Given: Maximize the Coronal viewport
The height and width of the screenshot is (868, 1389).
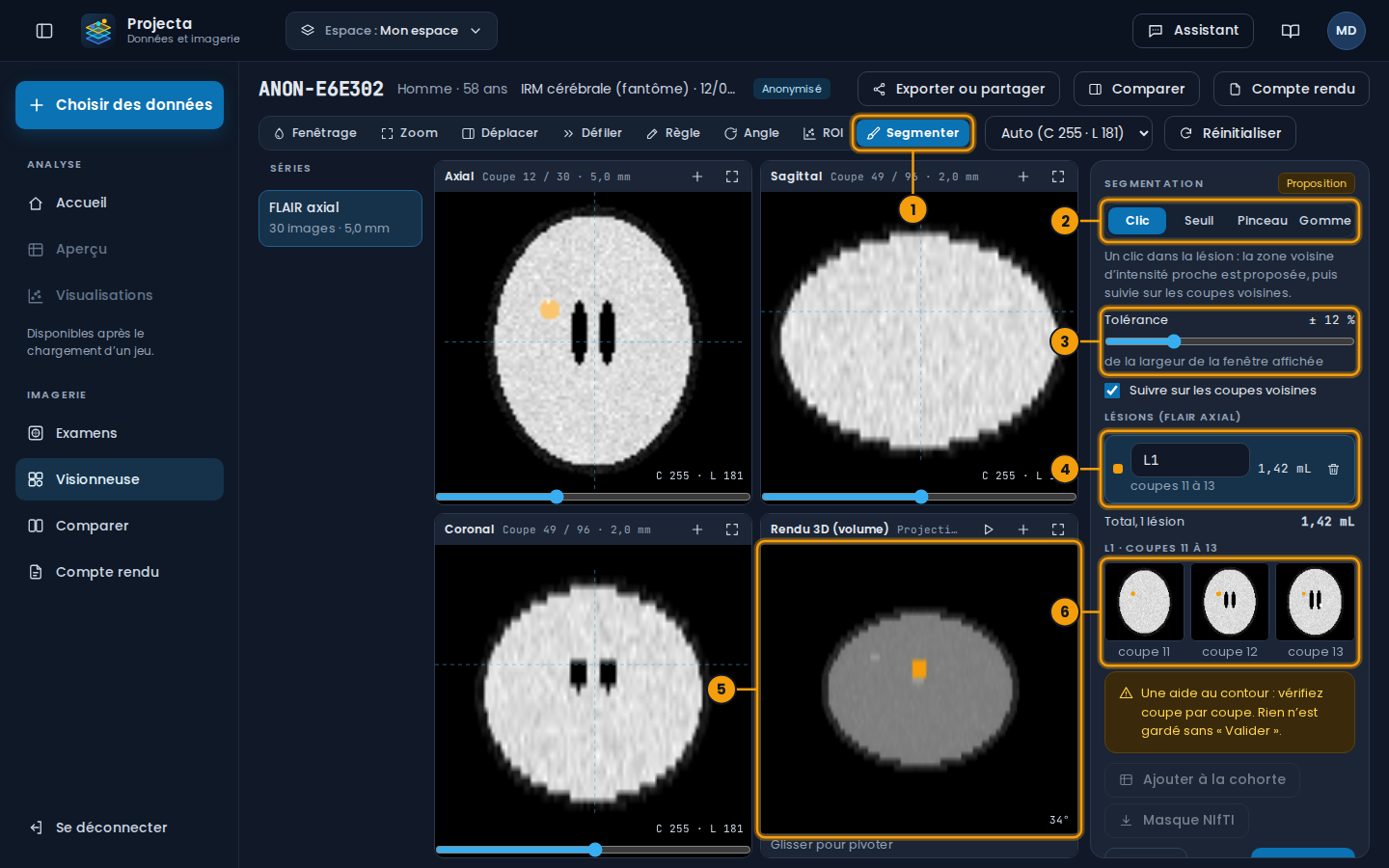Looking at the screenshot, I should (x=732, y=529).
